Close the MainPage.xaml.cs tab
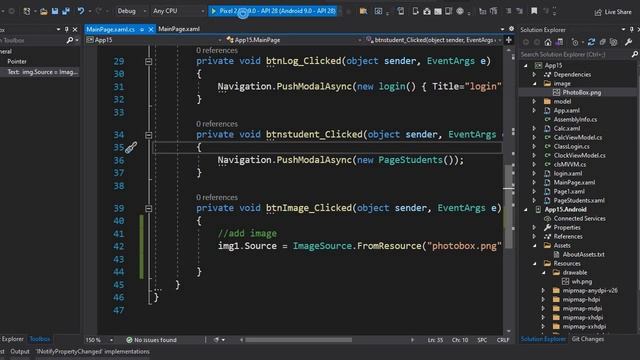 (x=151, y=29)
